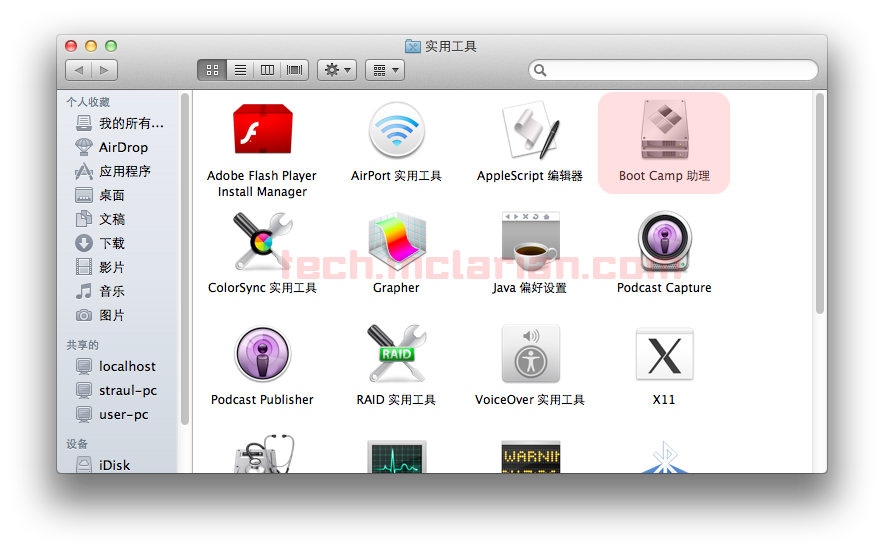Open the item arrangement dropdown
Viewport: 884px width, 552px height.
point(385,70)
